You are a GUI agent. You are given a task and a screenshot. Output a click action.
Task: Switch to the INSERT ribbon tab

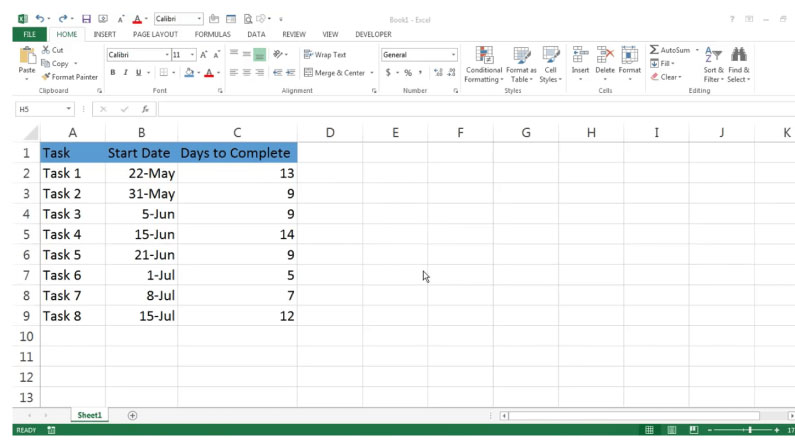[105, 34]
